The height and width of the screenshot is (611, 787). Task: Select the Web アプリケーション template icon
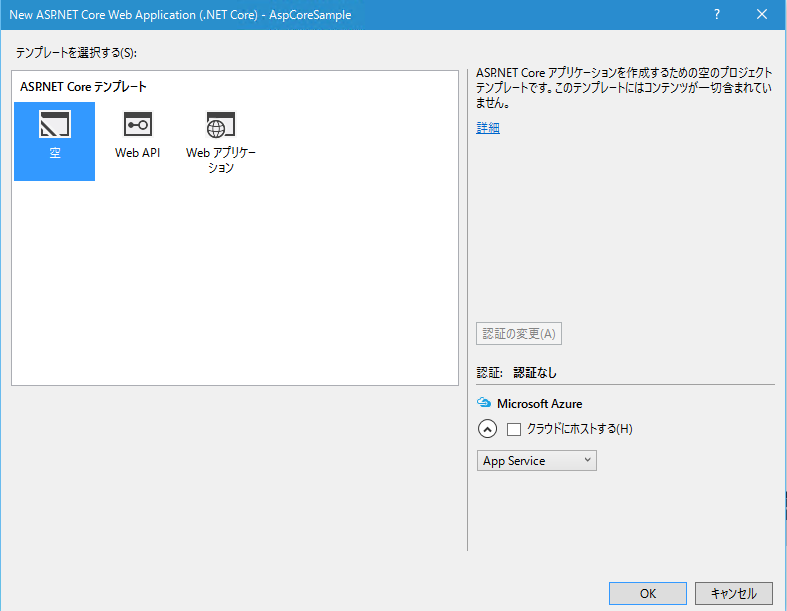(x=220, y=125)
